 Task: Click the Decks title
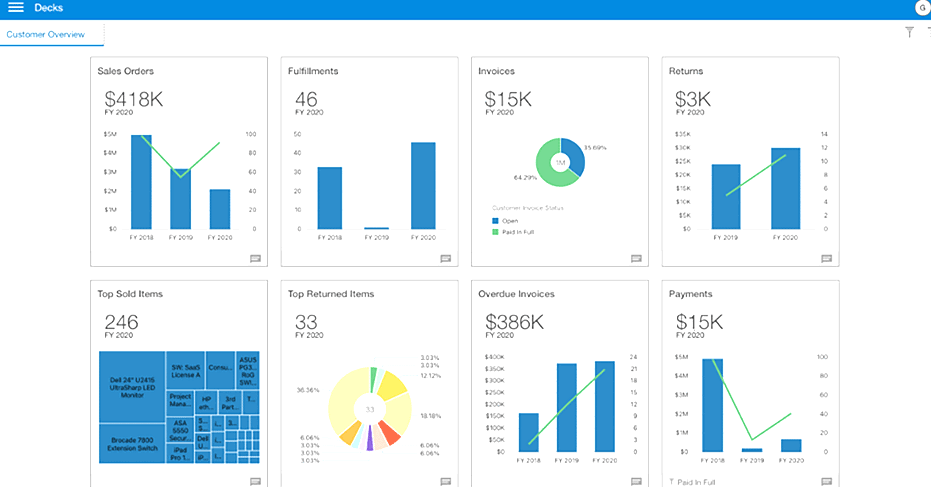[49, 8]
